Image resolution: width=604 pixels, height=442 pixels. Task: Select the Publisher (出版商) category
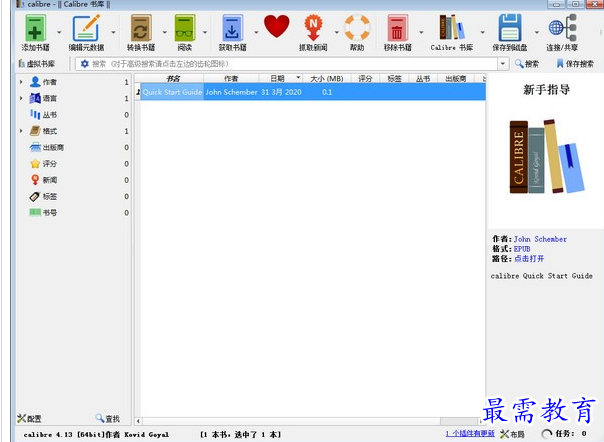47,147
